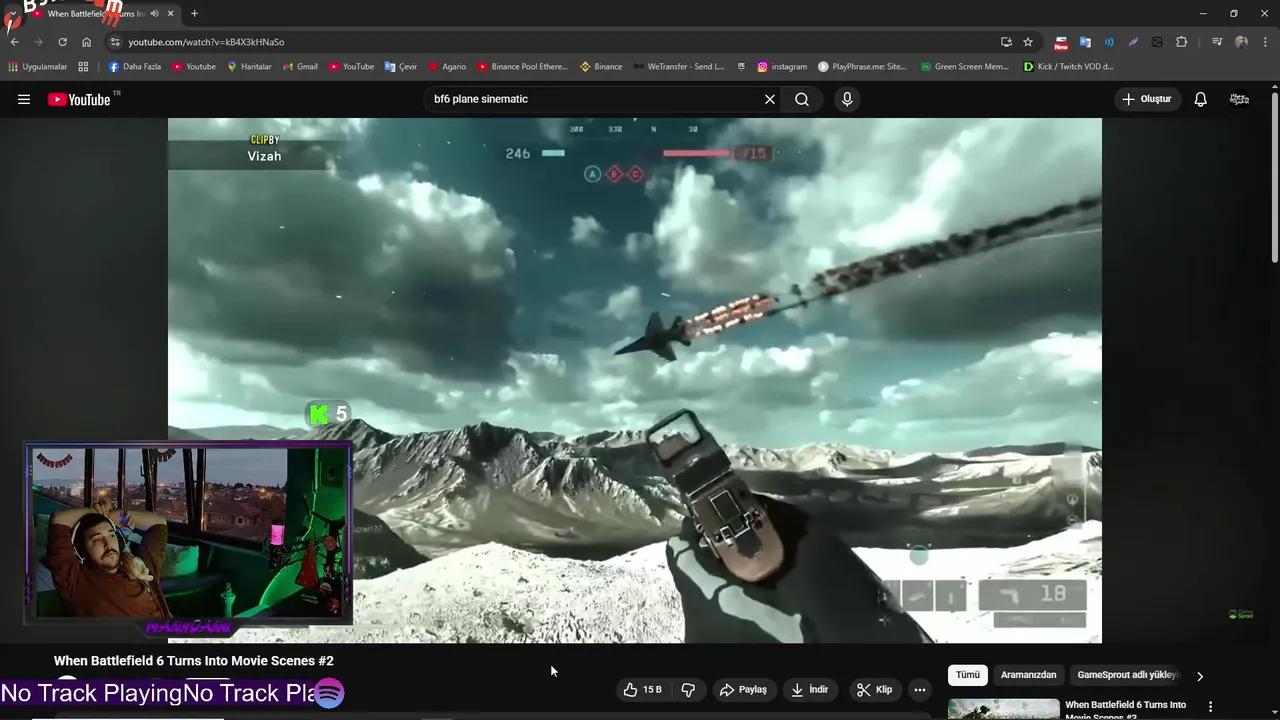The height and width of the screenshot is (720, 1280).
Task: Click the video title text
Action: [x=194, y=661]
